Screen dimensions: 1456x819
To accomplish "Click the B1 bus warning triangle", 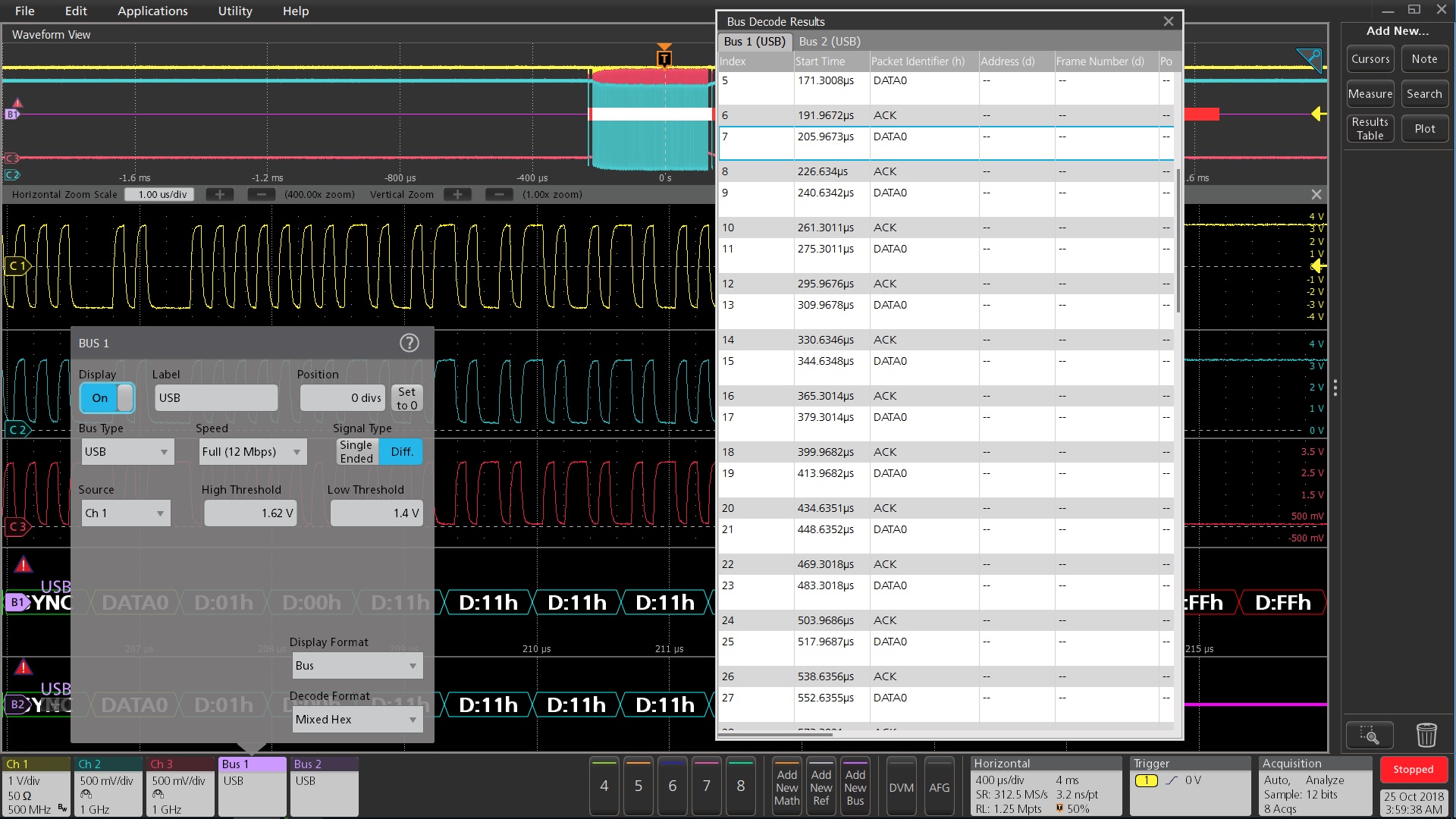I will click(24, 565).
